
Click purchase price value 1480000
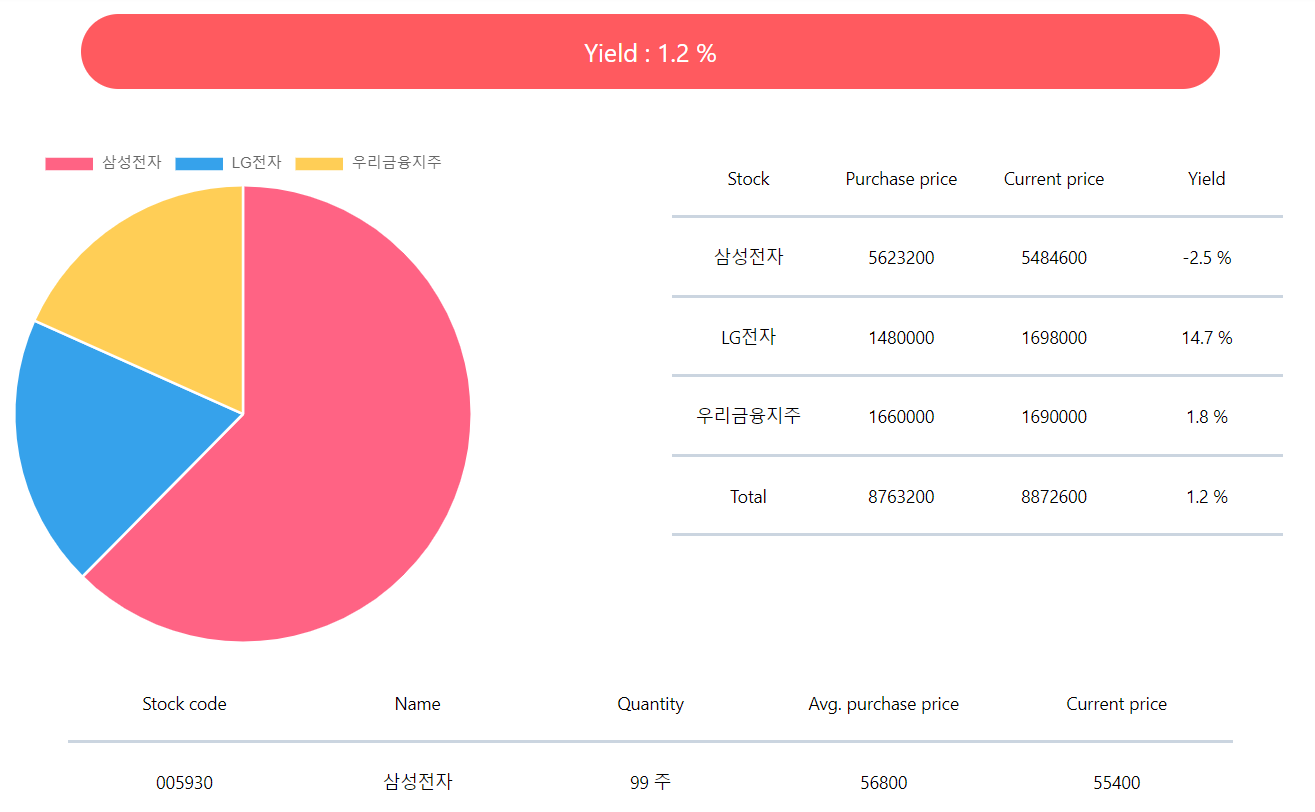[901, 338]
